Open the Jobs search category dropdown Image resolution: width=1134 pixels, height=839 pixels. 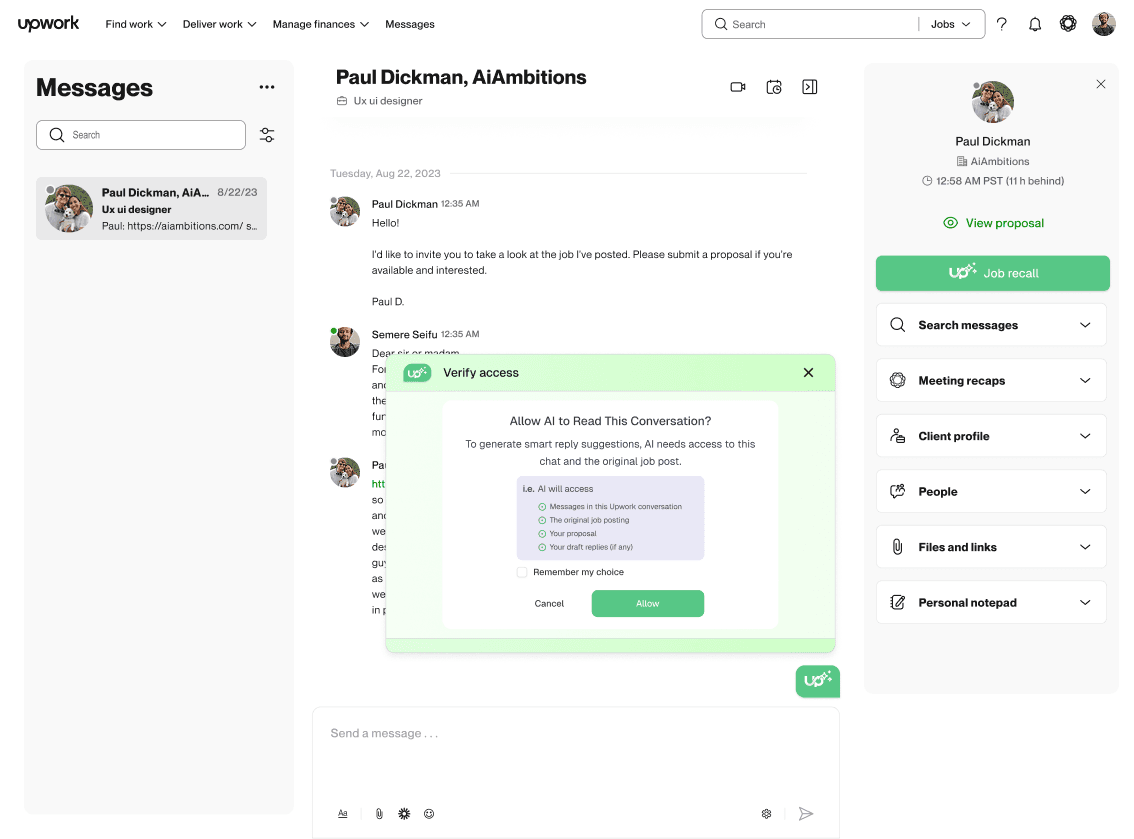(x=950, y=24)
